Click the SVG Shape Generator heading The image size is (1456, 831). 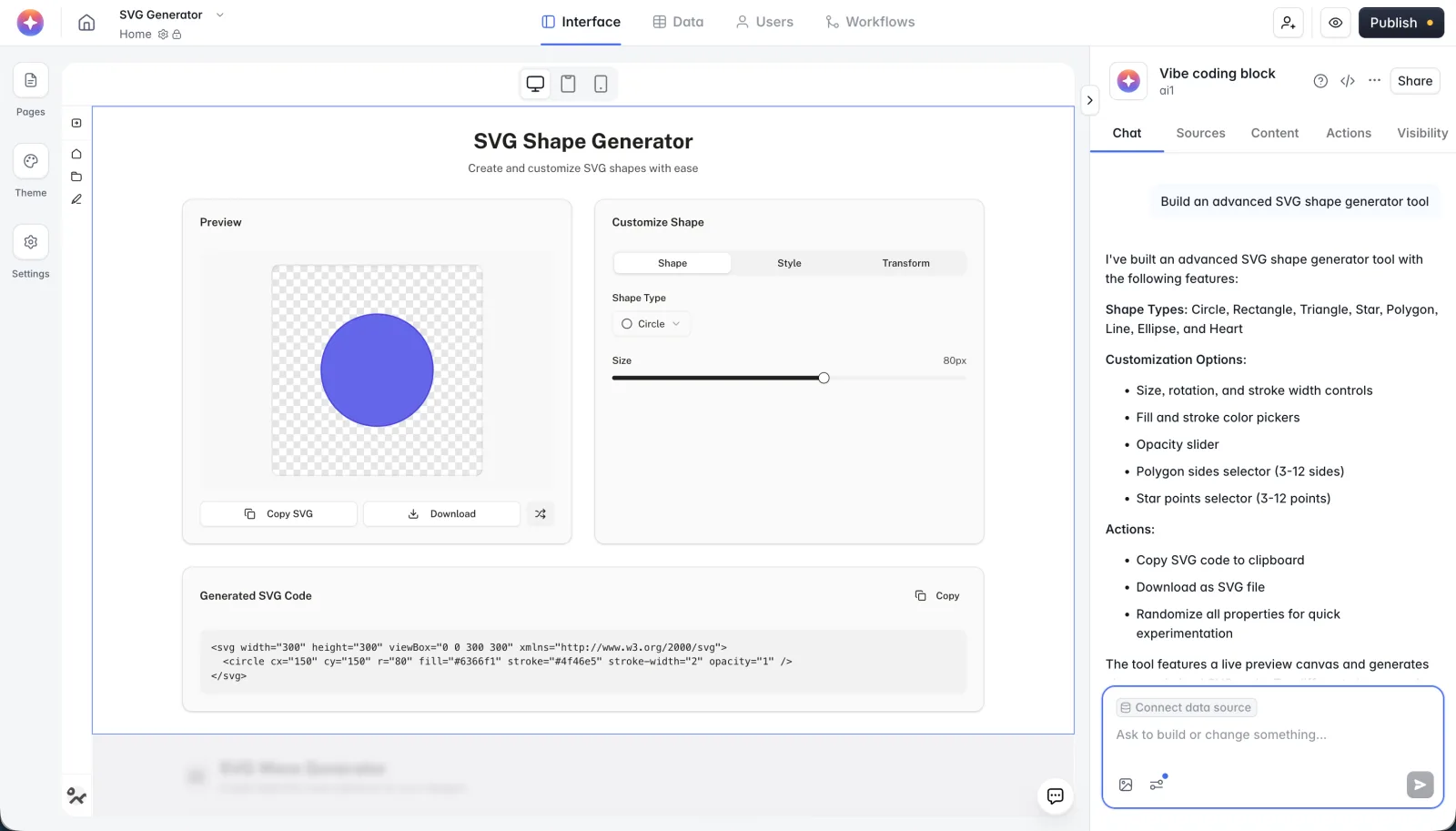583,141
